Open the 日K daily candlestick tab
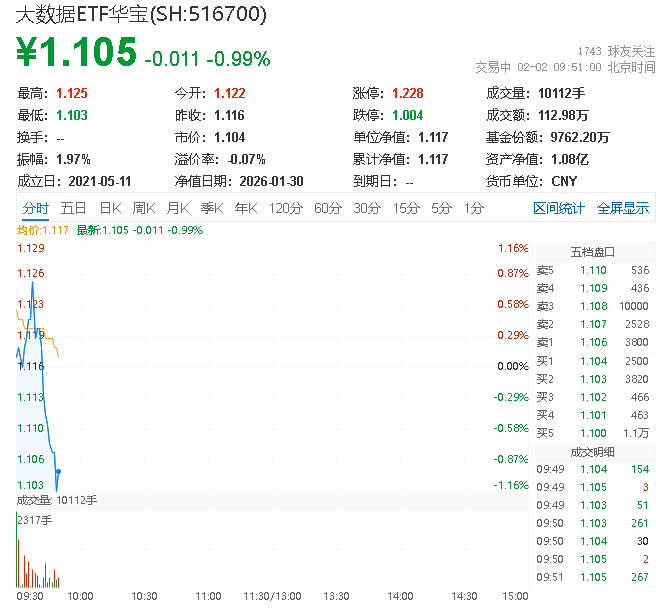656x615 pixels. [x=110, y=208]
